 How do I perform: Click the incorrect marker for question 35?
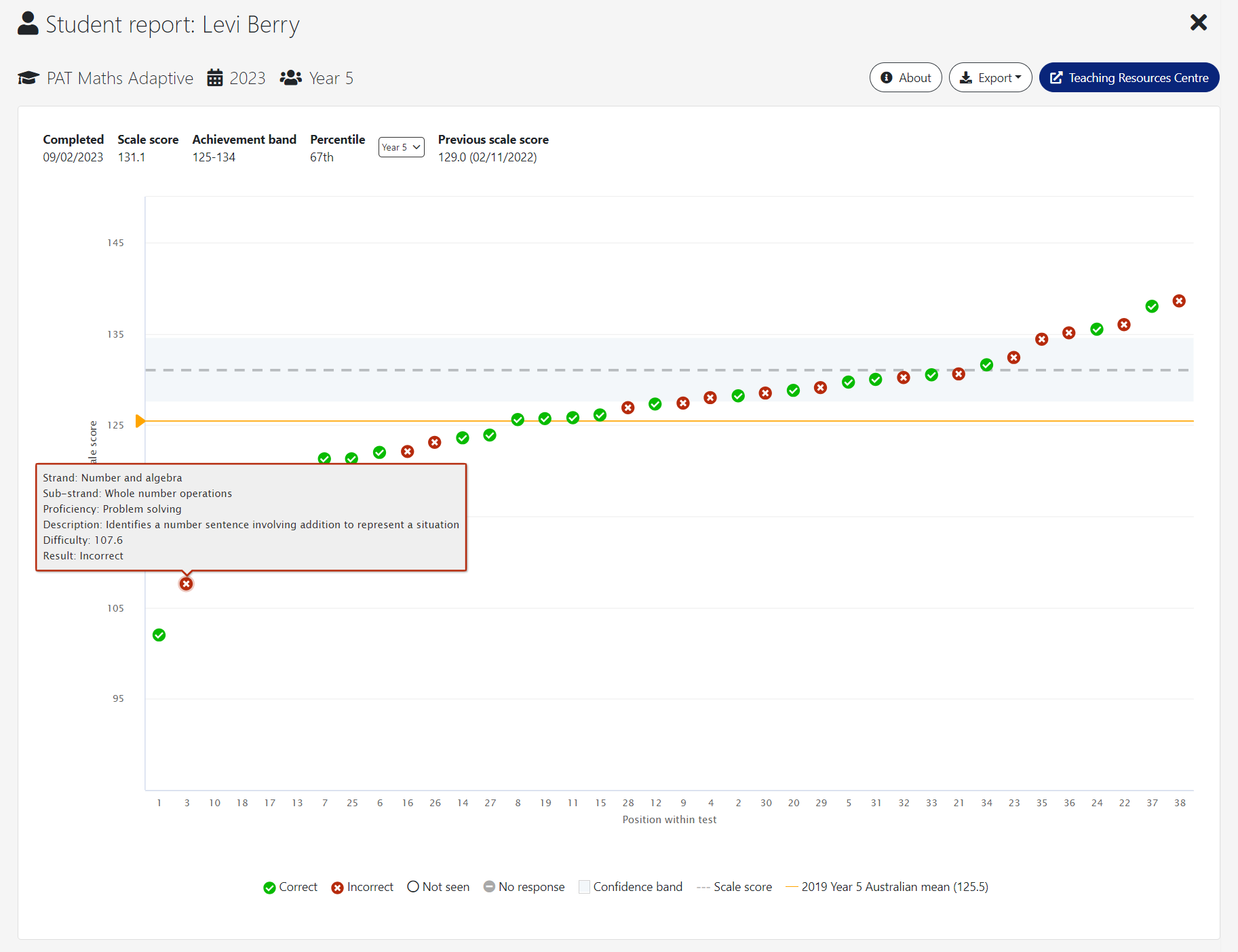click(x=1042, y=339)
